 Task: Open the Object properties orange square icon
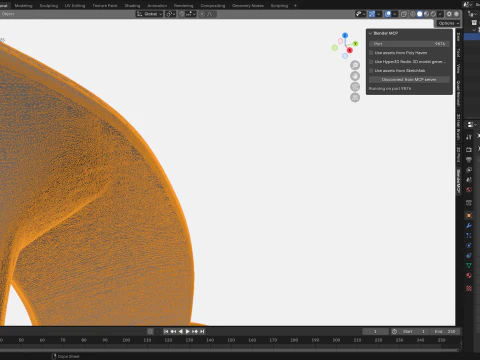pos(469,216)
